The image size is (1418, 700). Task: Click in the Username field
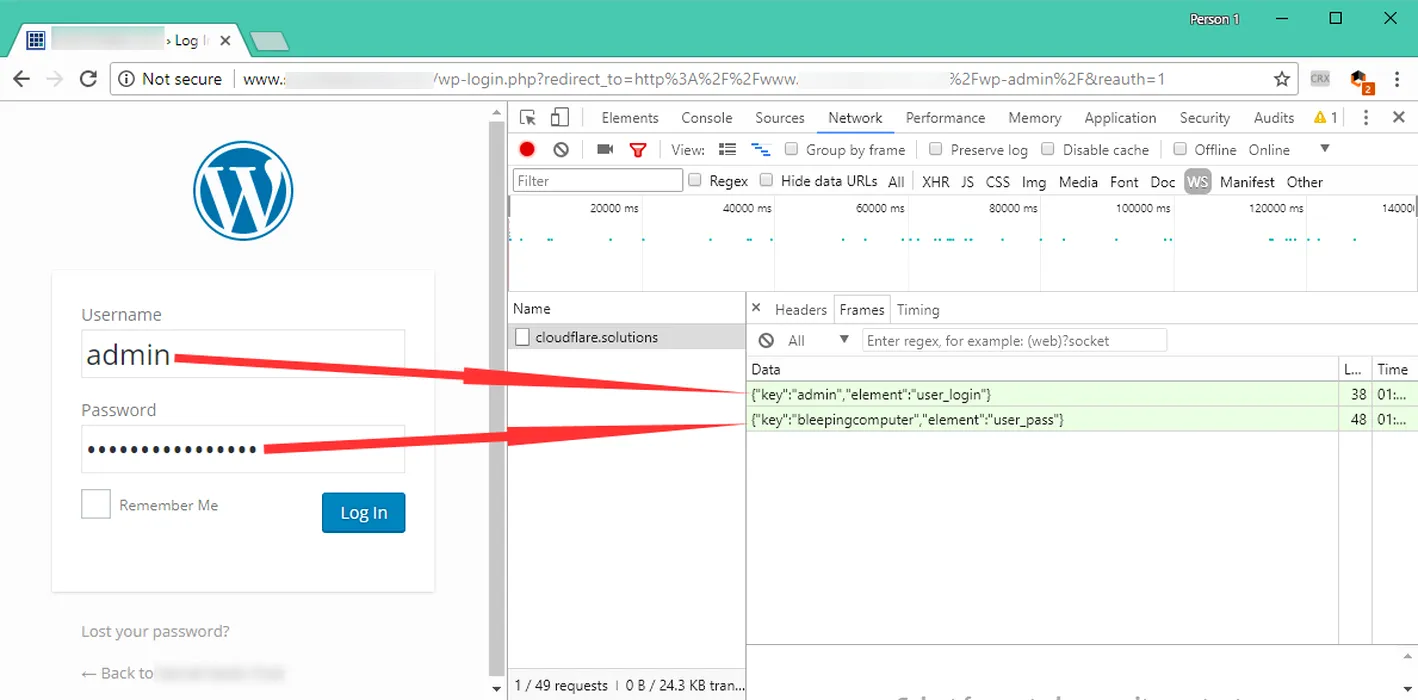pyautogui.click(x=243, y=354)
